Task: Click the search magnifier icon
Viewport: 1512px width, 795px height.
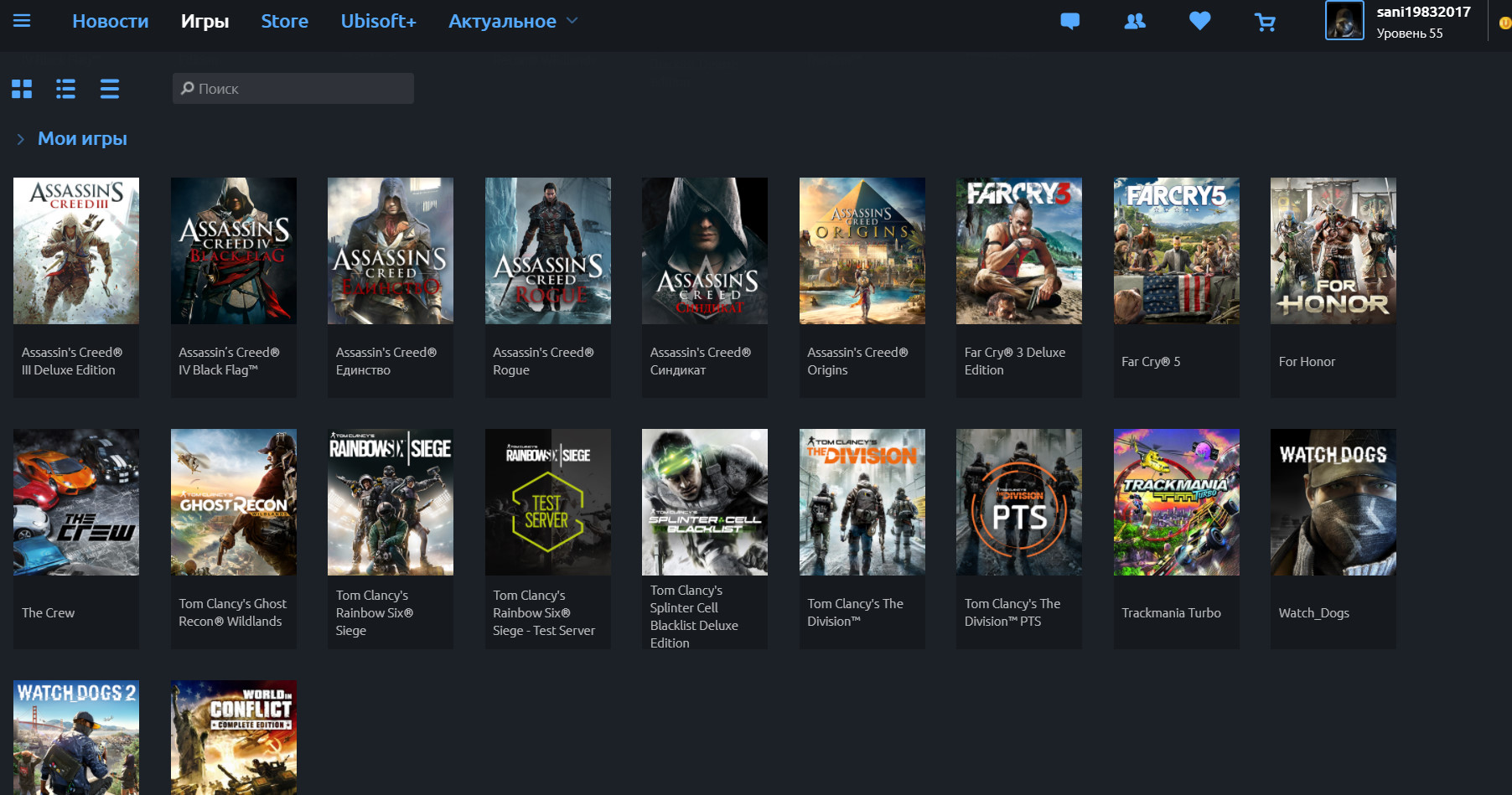Action: coord(186,88)
